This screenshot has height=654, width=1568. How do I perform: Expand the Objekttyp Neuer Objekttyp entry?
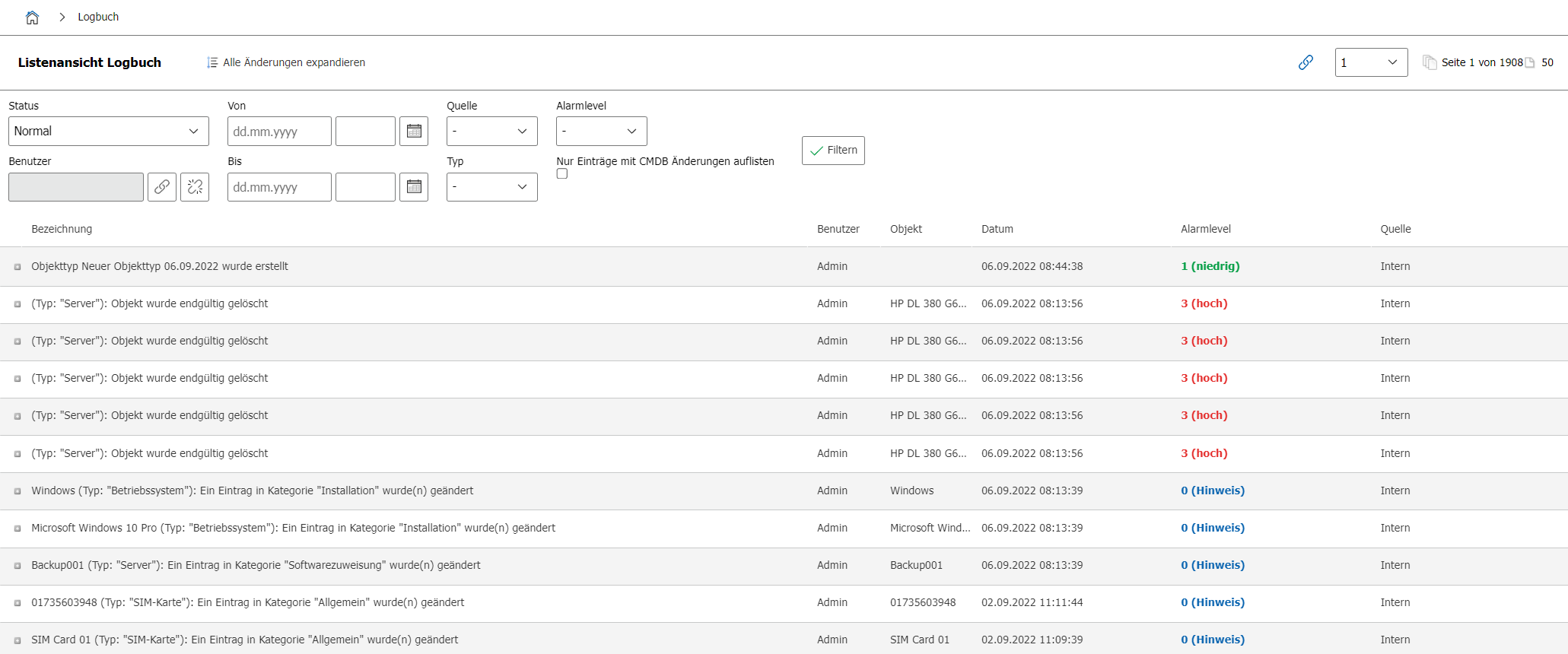(17, 267)
